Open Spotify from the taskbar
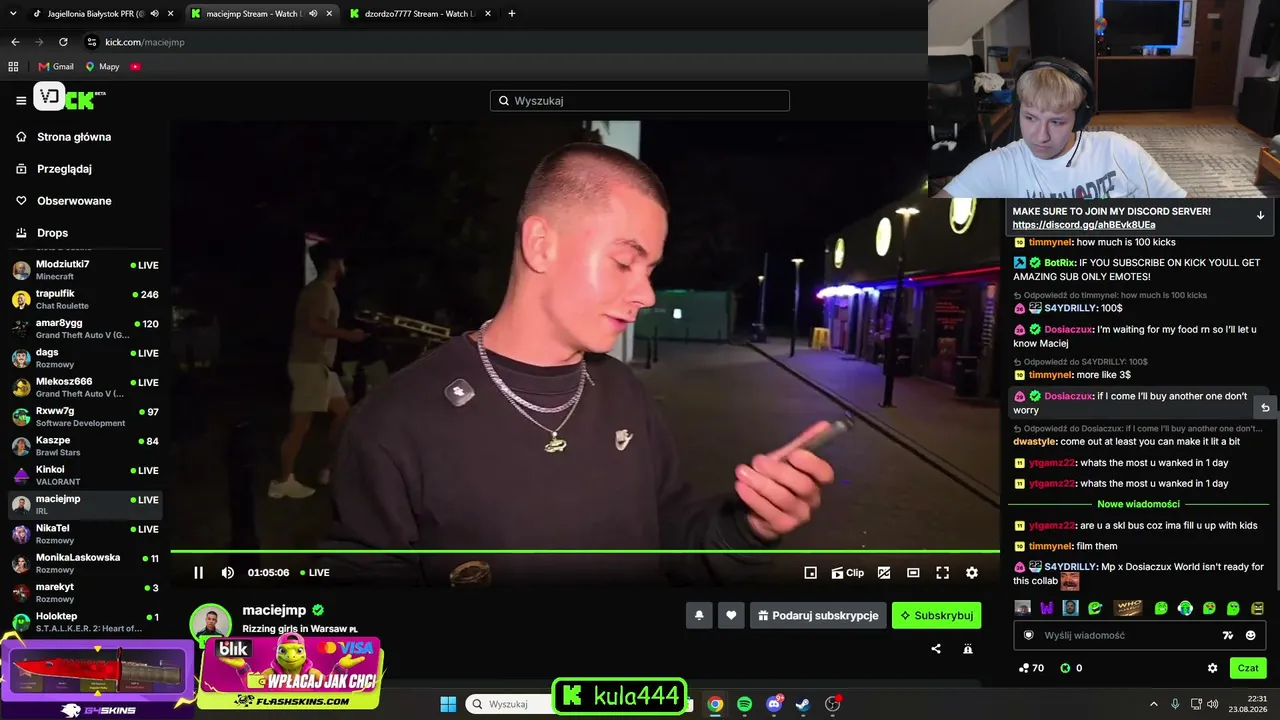The height and width of the screenshot is (720, 1280). coord(744,704)
